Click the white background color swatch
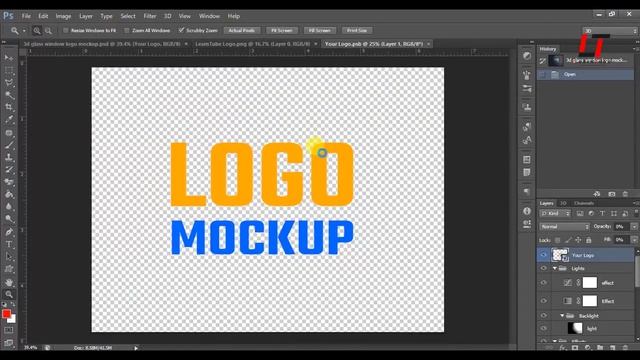This screenshot has height=360, width=640. tap(13, 319)
